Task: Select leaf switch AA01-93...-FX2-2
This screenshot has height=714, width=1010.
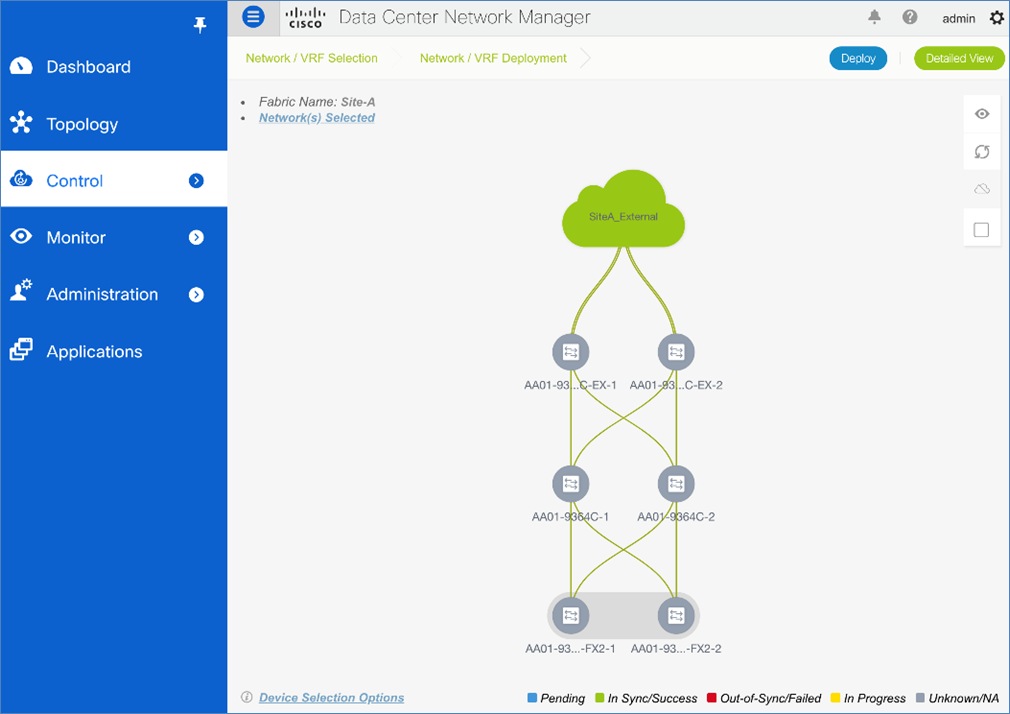Action: point(676,615)
